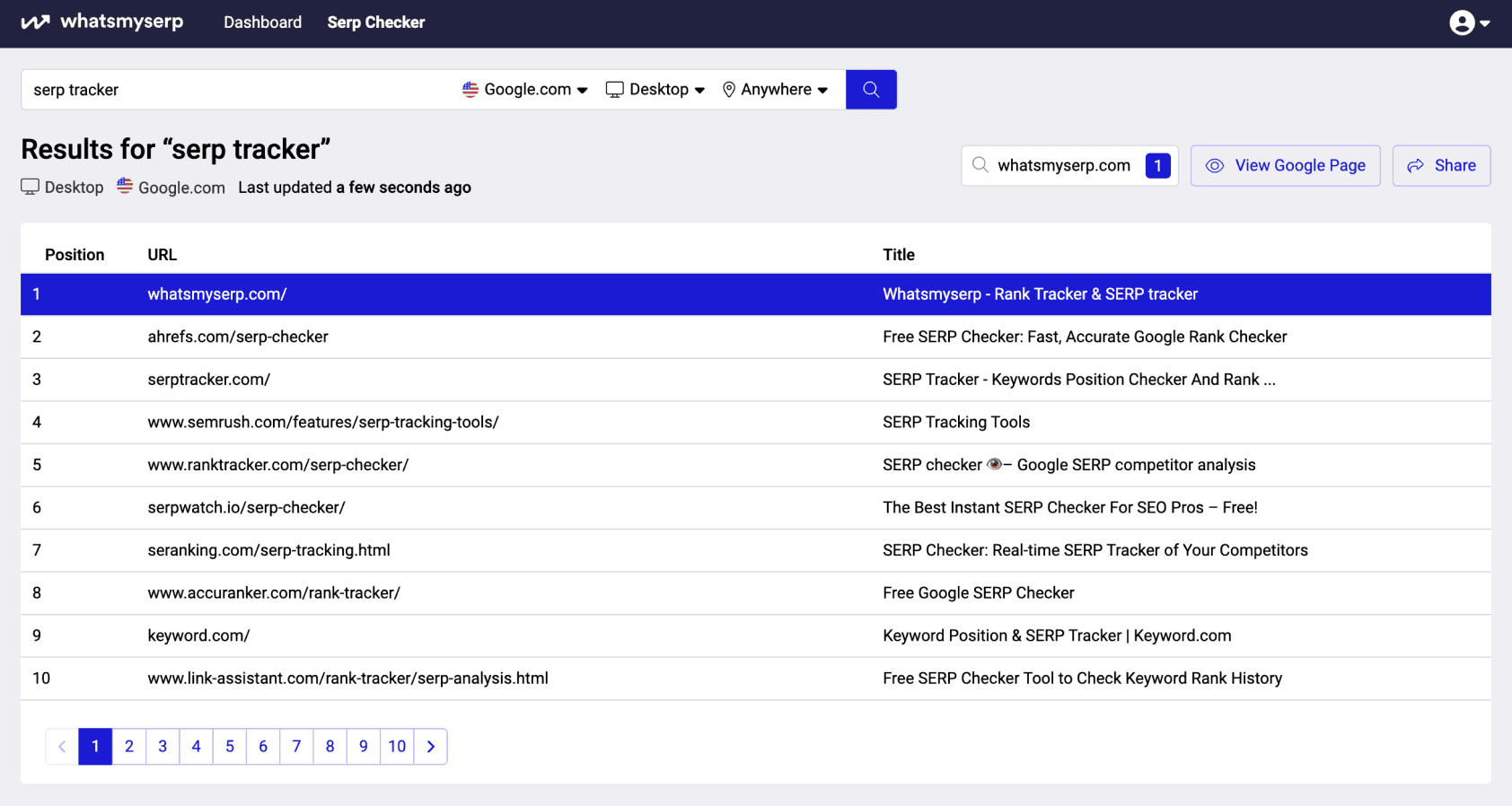1512x806 pixels.
Task: Go to next results page arrow
Action: click(x=431, y=747)
